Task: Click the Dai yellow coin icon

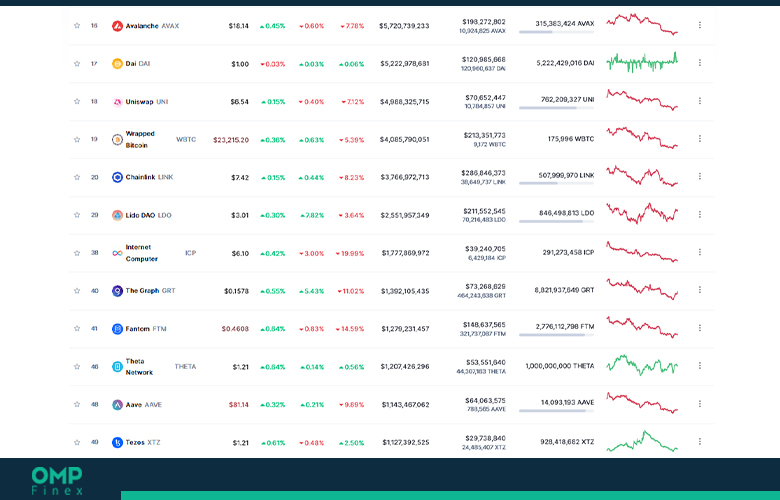Action: pyautogui.click(x=117, y=64)
